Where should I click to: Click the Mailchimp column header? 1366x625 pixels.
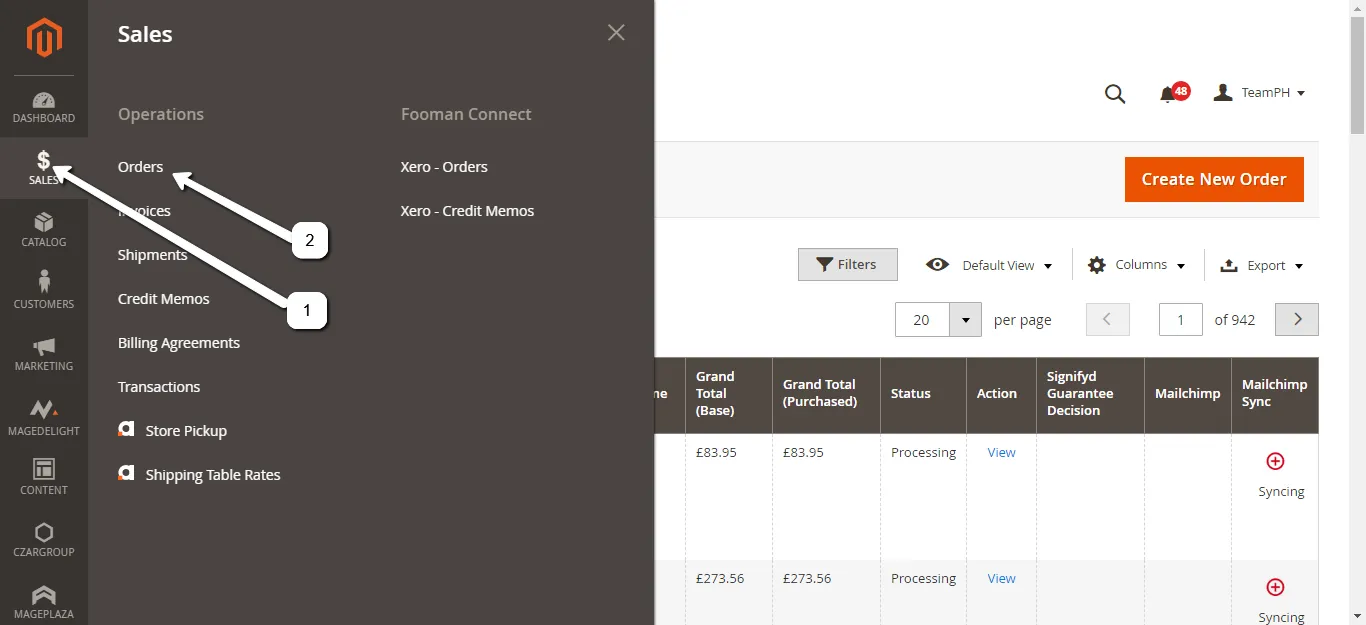(x=1188, y=393)
